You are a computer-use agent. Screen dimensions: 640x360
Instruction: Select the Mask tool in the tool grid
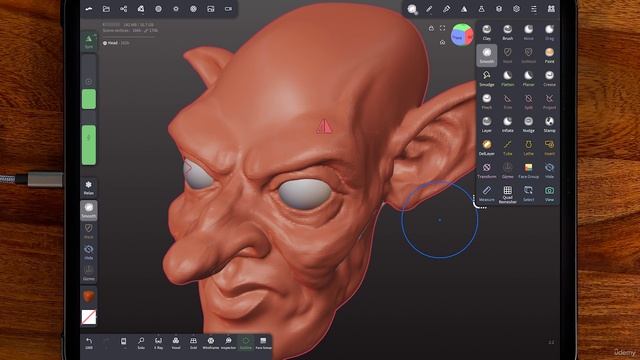pos(507,55)
